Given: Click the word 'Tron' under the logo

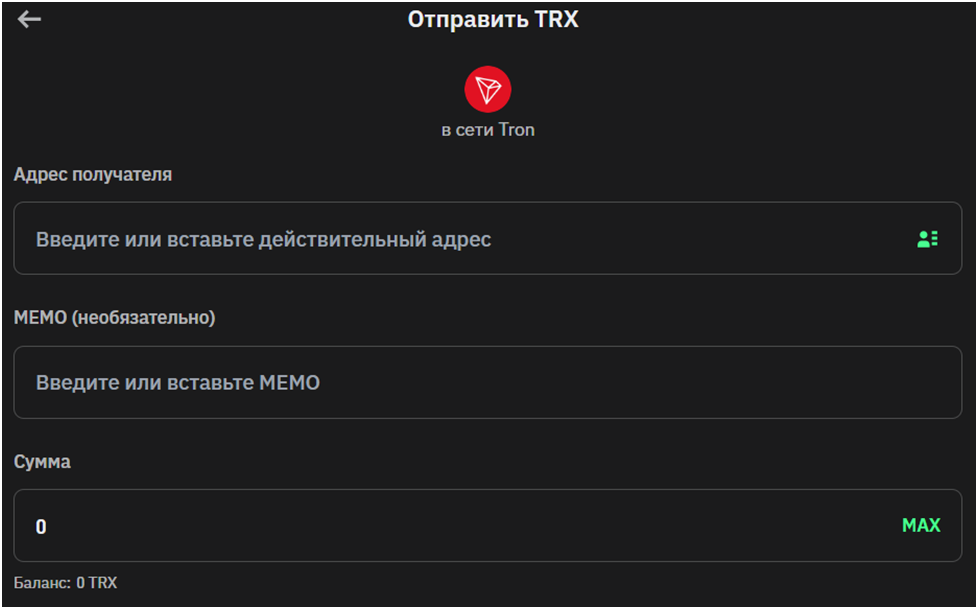Looking at the screenshot, I should point(516,130).
